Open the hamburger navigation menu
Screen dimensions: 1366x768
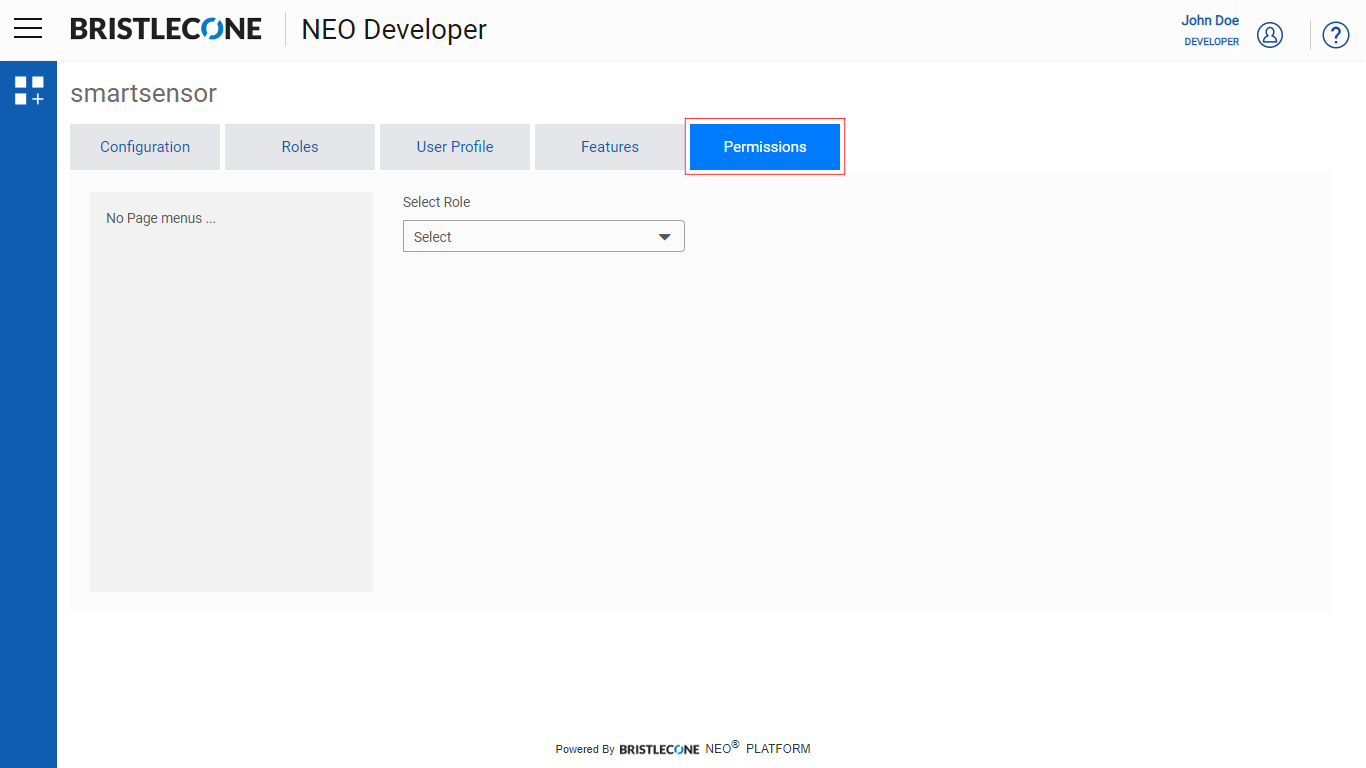tap(28, 29)
